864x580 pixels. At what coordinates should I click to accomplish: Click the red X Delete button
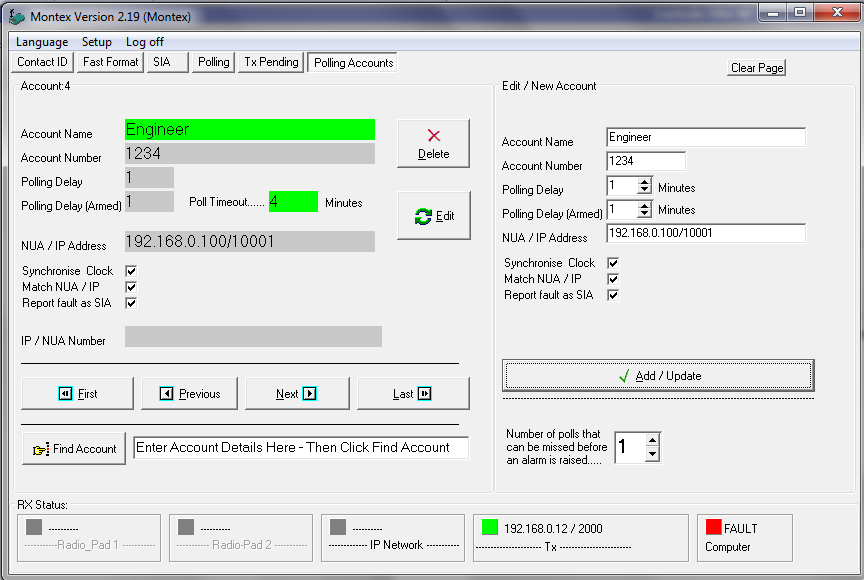coord(433,144)
